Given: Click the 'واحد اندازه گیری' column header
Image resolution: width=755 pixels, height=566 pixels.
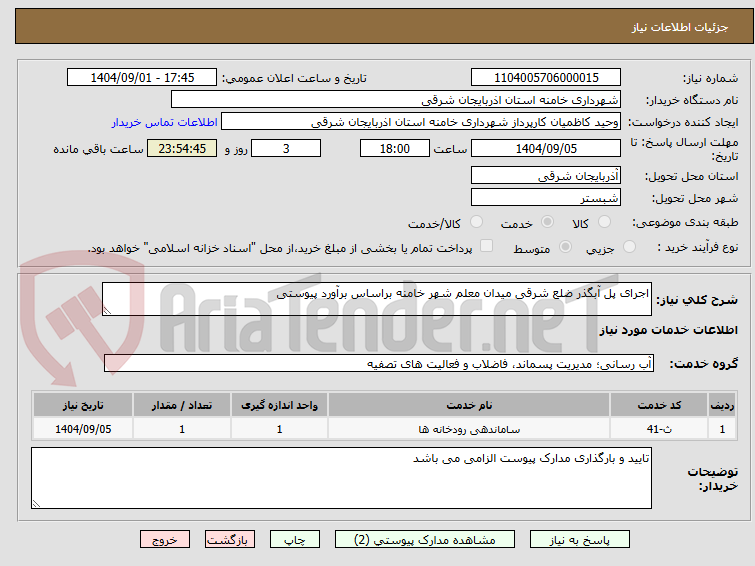Looking at the screenshot, I should pyautogui.click(x=279, y=405).
